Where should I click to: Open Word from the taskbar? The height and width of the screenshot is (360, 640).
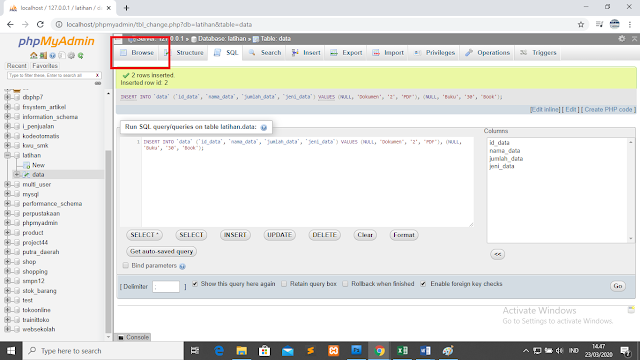[x=425, y=351]
